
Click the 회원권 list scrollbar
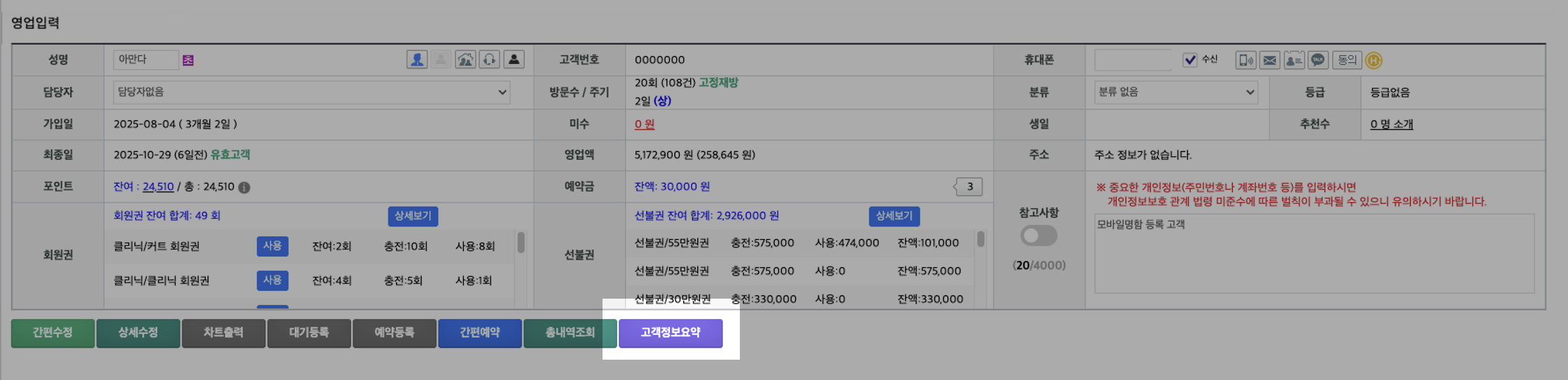pos(521,243)
